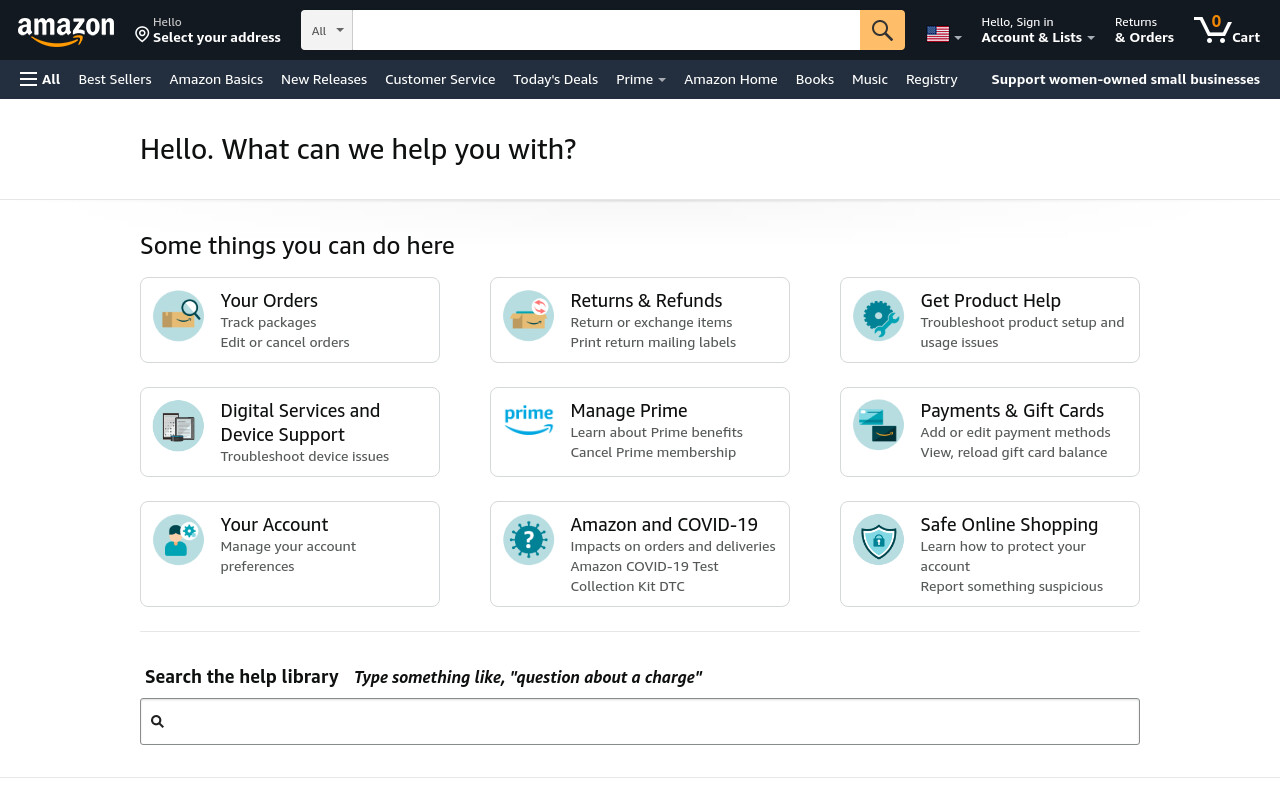The width and height of the screenshot is (1280, 800).
Task: Expand the Account & Lists dropdown
Action: (x=1038, y=30)
